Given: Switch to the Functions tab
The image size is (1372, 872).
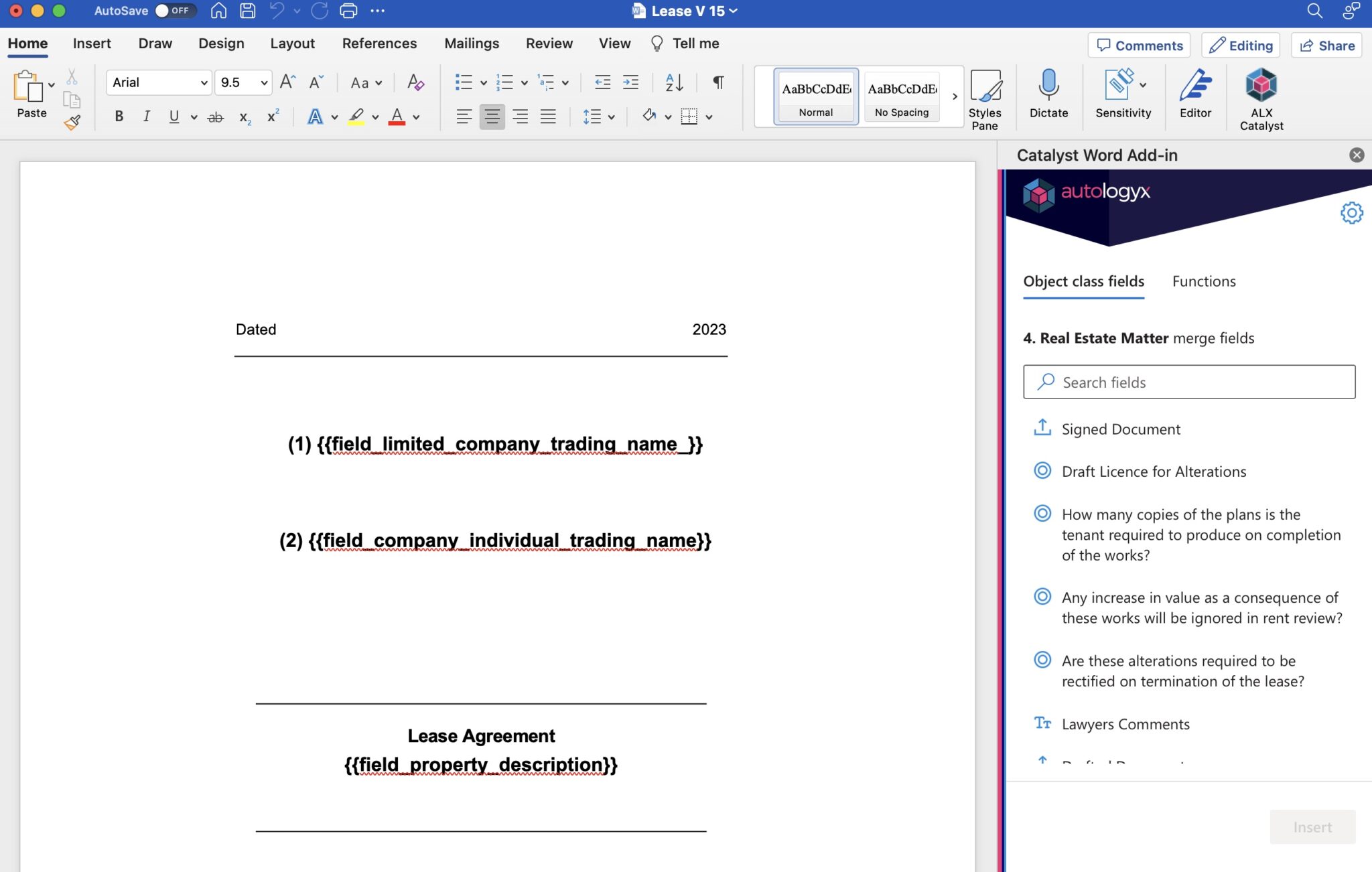Looking at the screenshot, I should pos(1204,281).
